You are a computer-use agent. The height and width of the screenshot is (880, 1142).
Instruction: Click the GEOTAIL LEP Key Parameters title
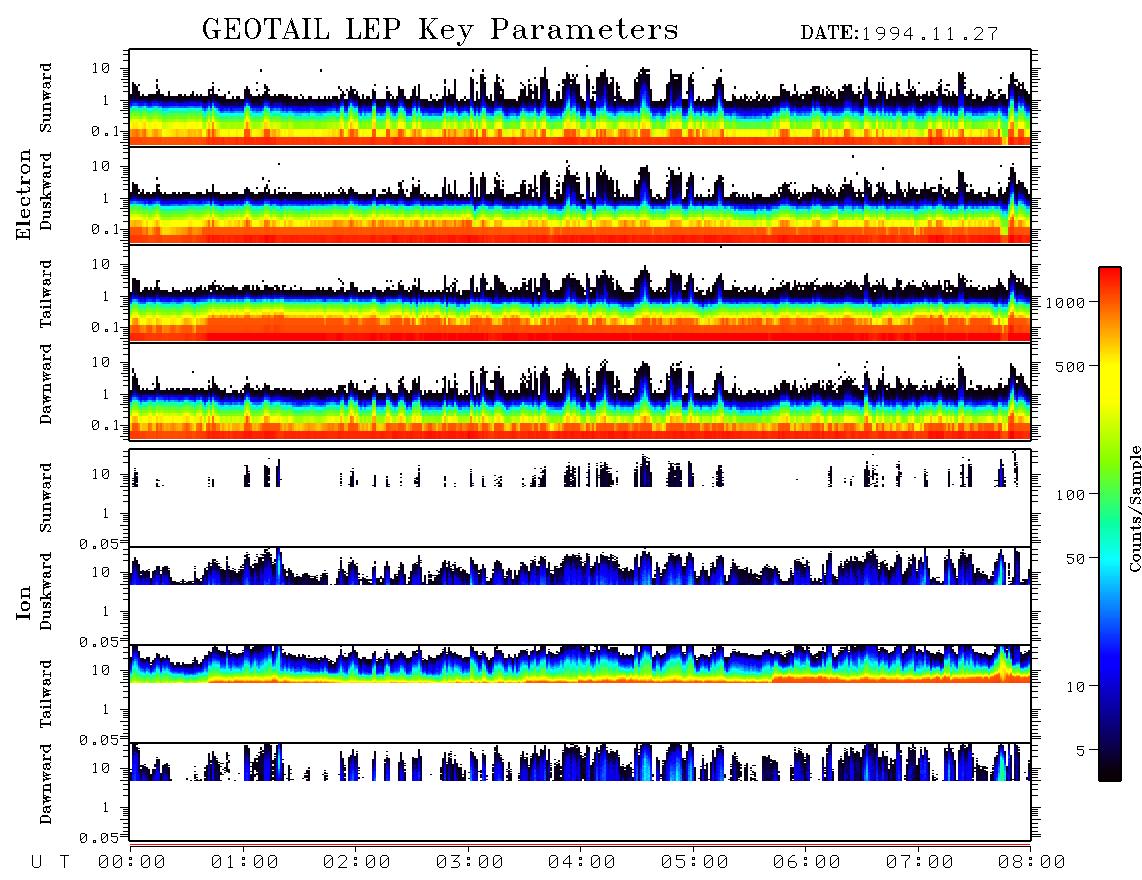tap(440, 30)
